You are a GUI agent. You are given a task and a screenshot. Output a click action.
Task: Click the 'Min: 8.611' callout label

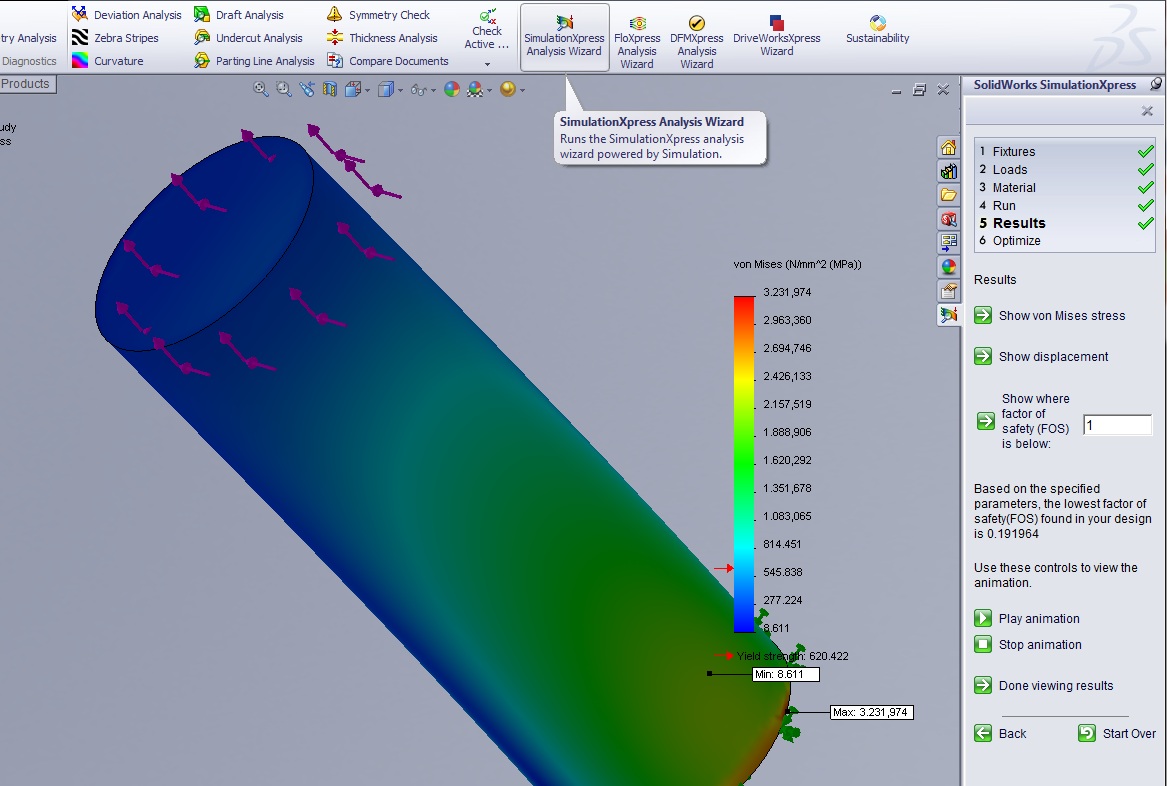[x=786, y=674]
